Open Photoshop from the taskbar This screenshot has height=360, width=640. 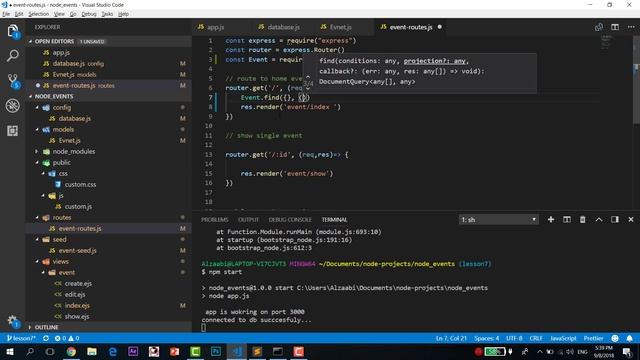coord(216,351)
